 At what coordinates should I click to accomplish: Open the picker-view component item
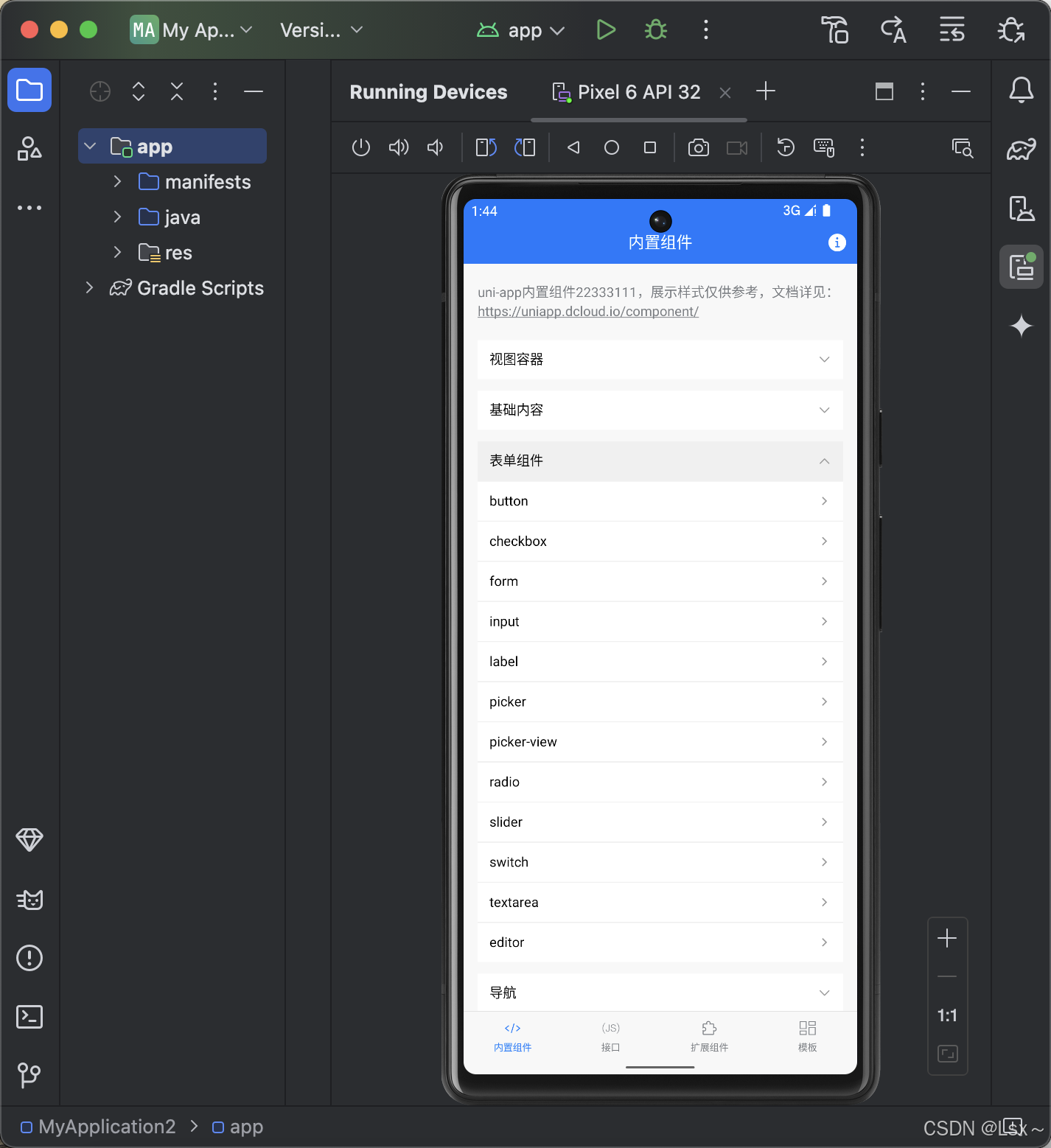(660, 742)
